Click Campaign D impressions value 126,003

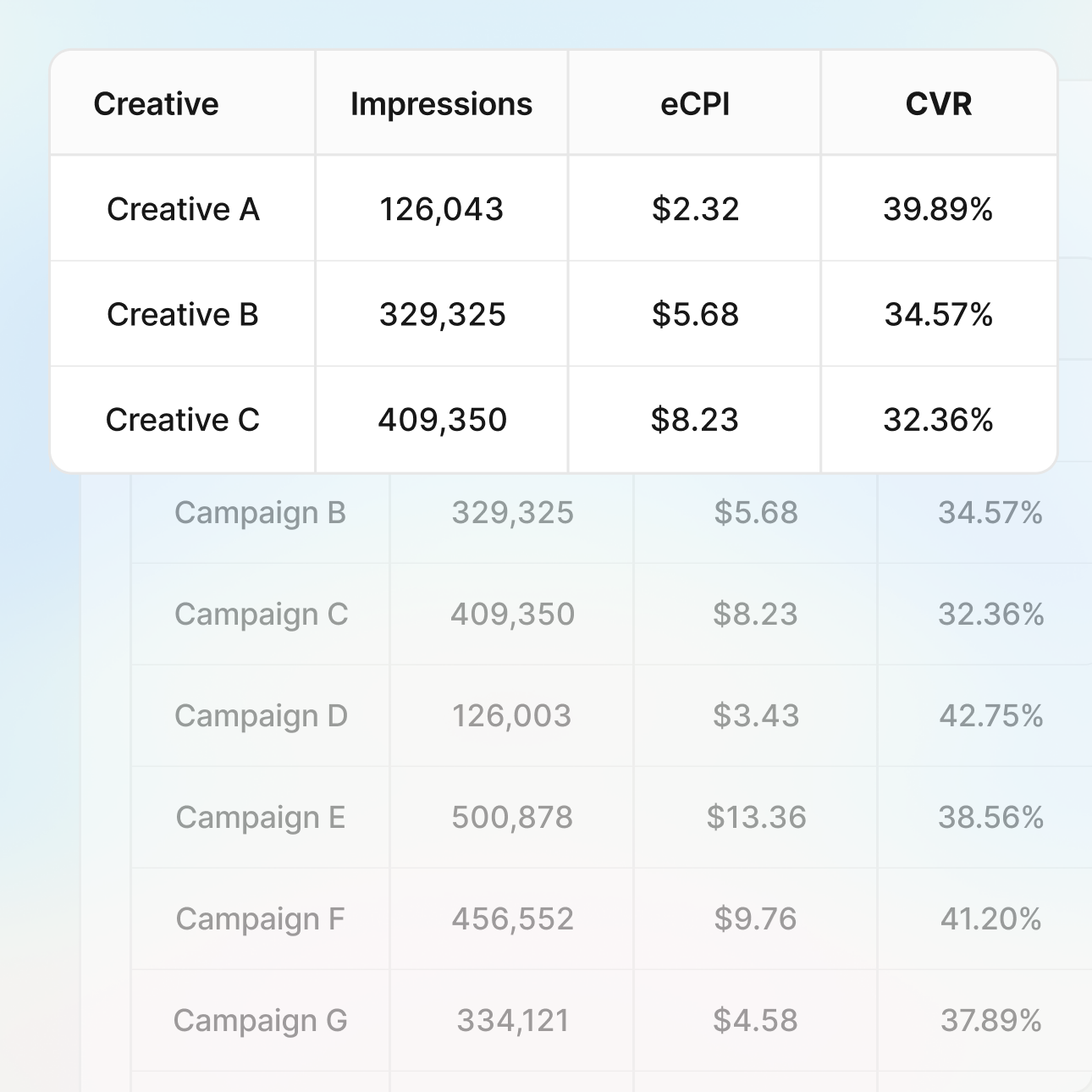512,716
